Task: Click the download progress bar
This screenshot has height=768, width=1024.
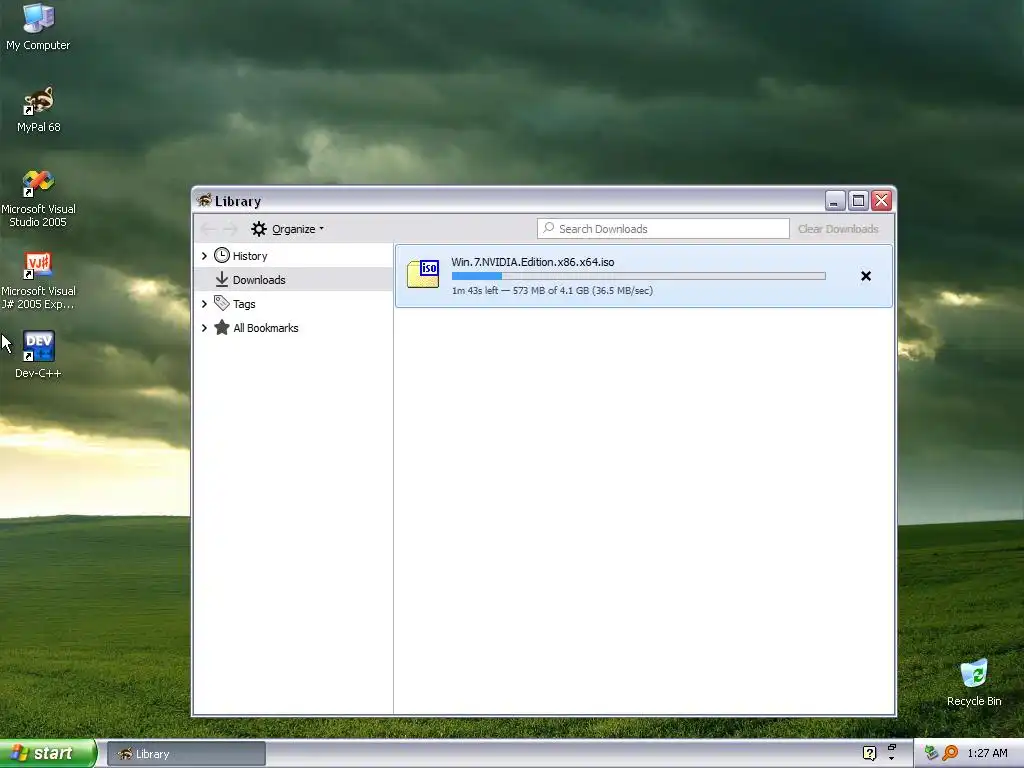Action: pos(639,276)
